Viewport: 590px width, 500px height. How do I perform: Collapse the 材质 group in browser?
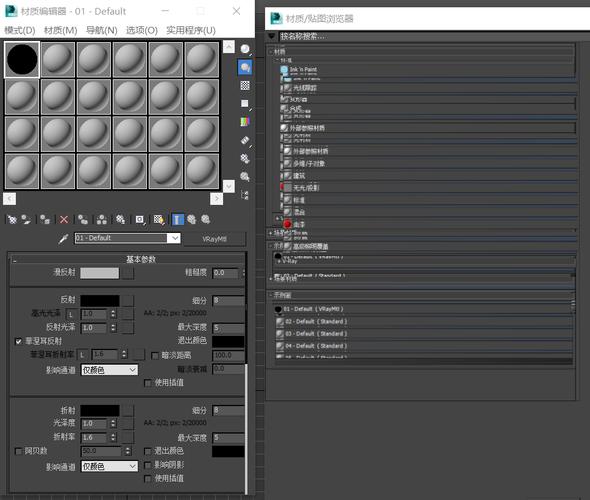(x=271, y=52)
